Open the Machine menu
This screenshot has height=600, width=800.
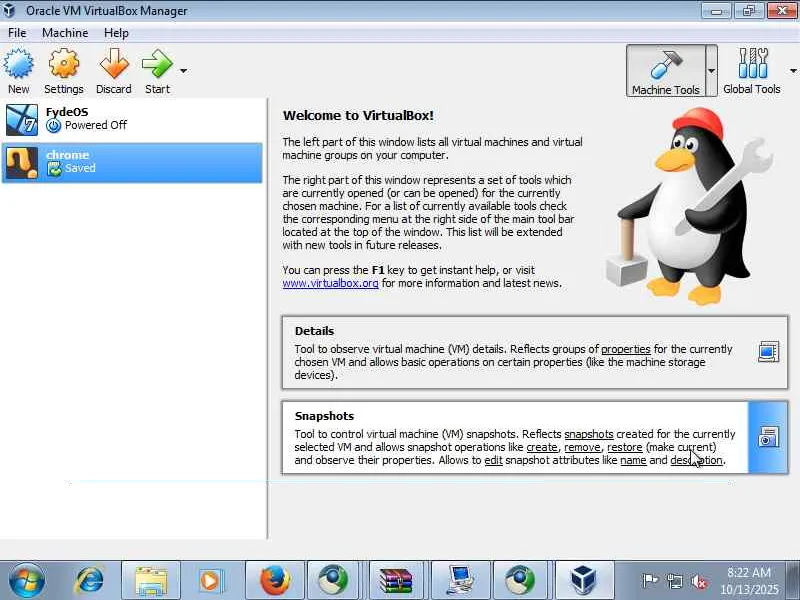65,33
